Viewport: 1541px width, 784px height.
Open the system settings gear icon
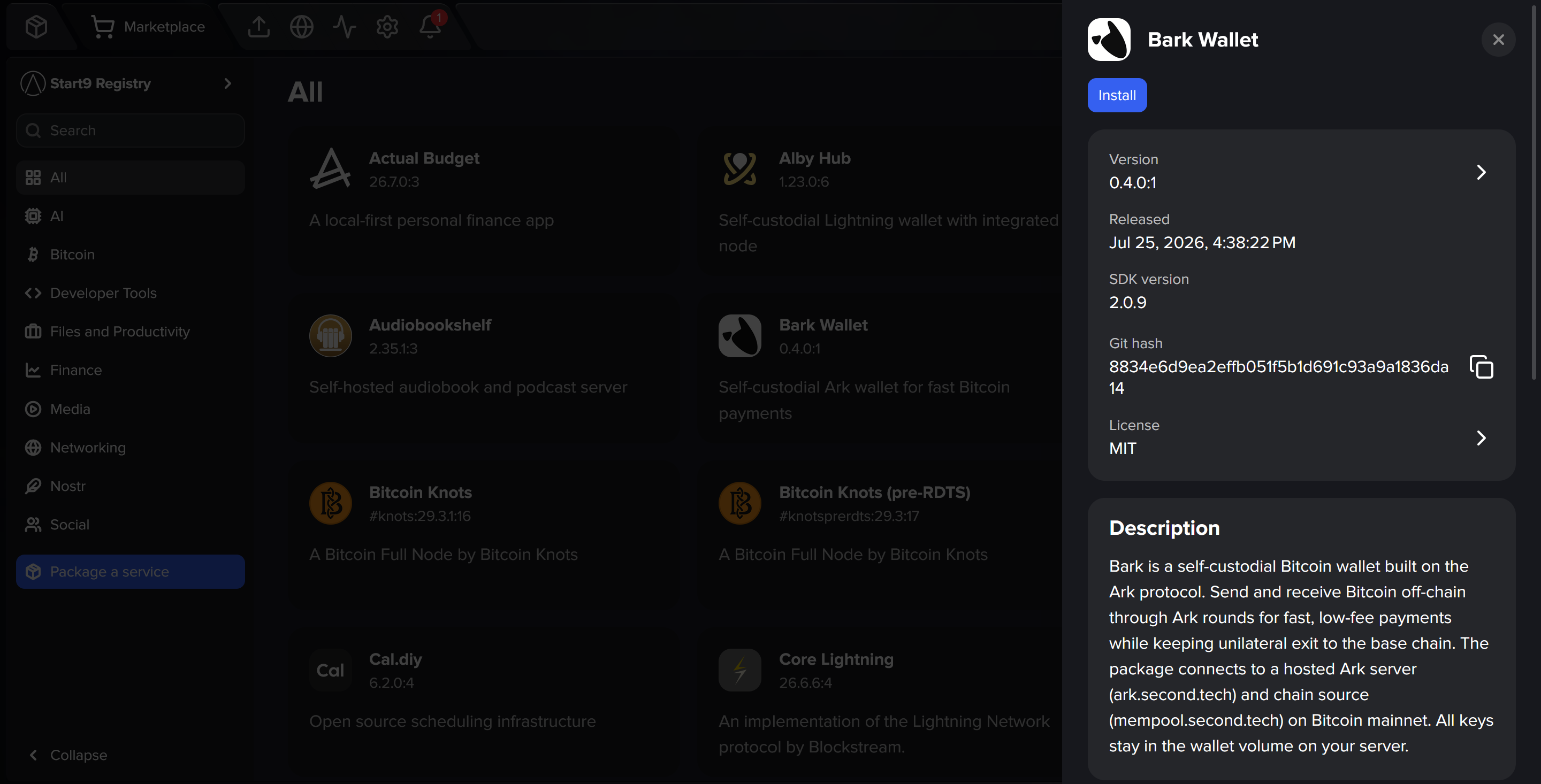point(387,26)
